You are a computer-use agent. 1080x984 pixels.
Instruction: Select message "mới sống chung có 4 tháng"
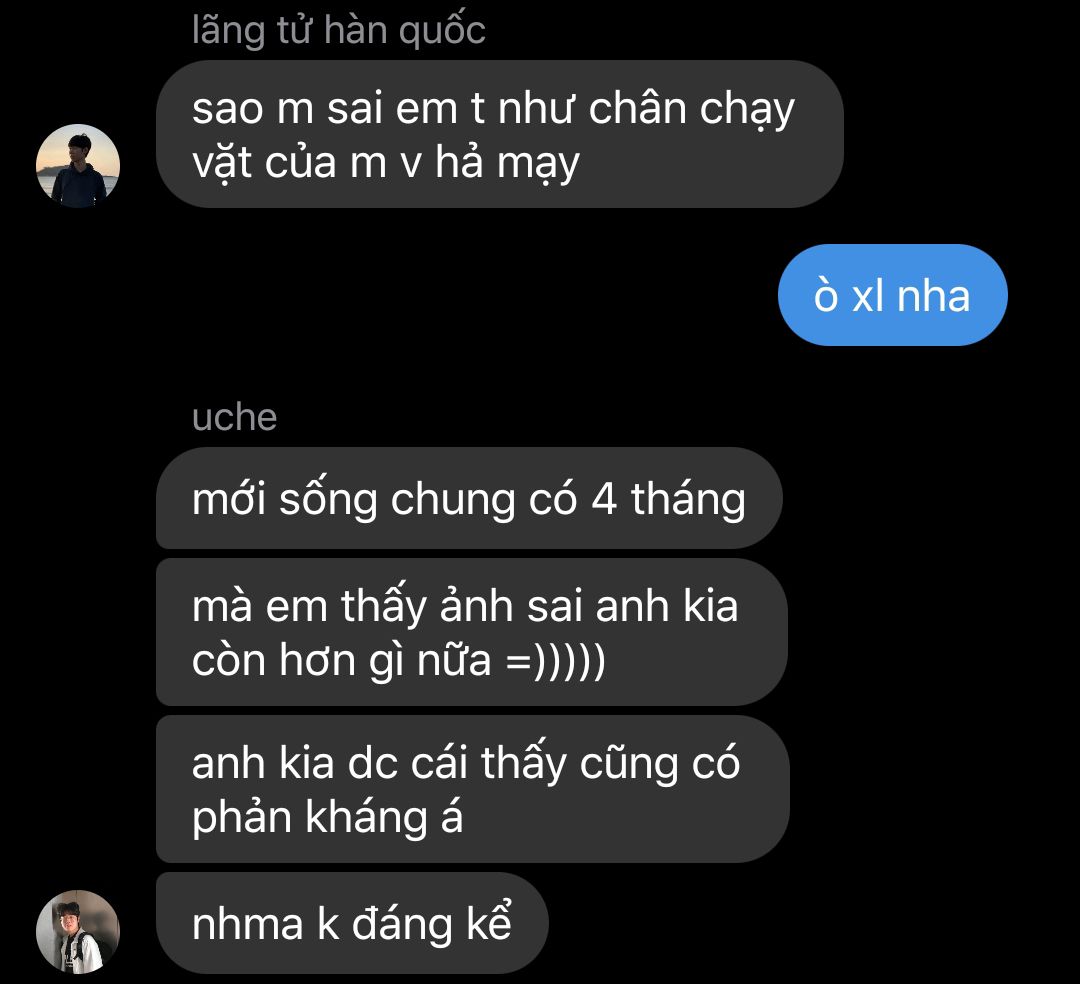coord(469,498)
